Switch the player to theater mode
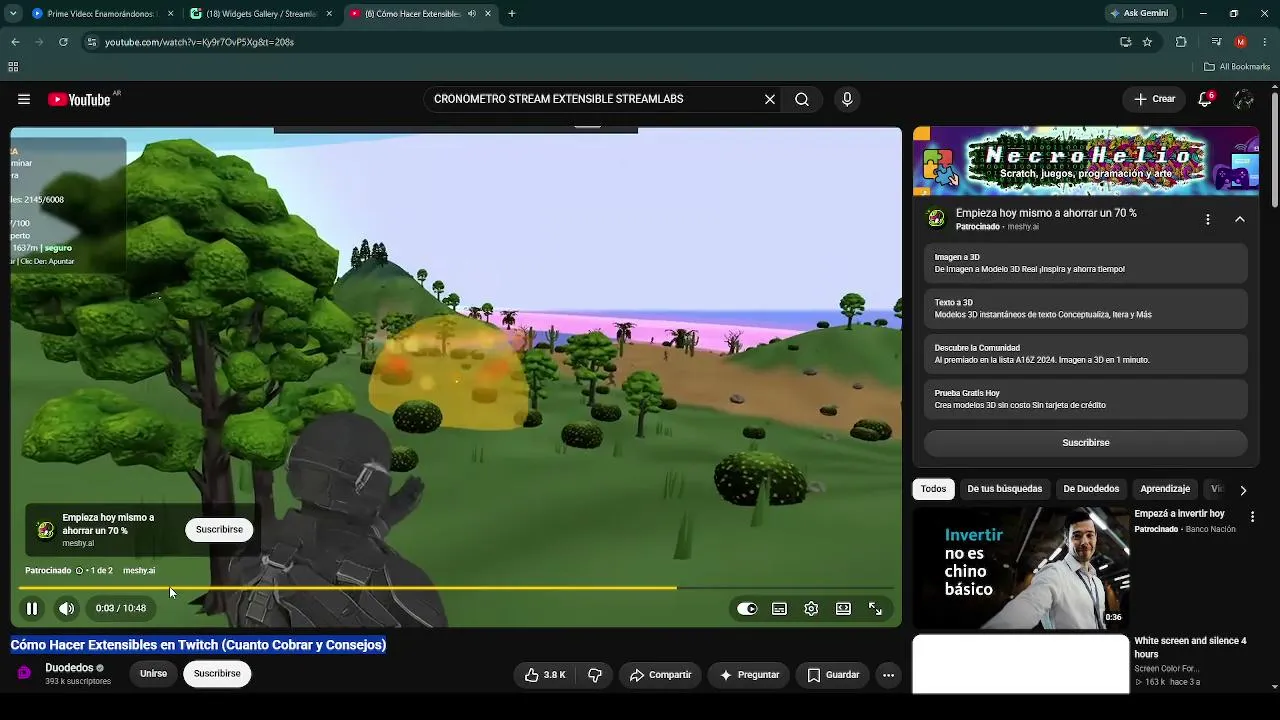1280x720 pixels. click(843, 608)
